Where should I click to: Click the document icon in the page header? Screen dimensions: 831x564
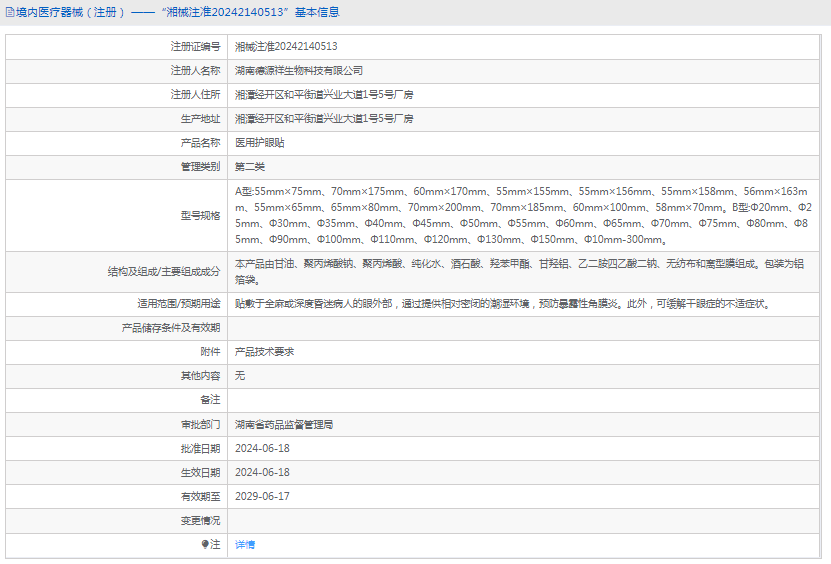point(9,13)
